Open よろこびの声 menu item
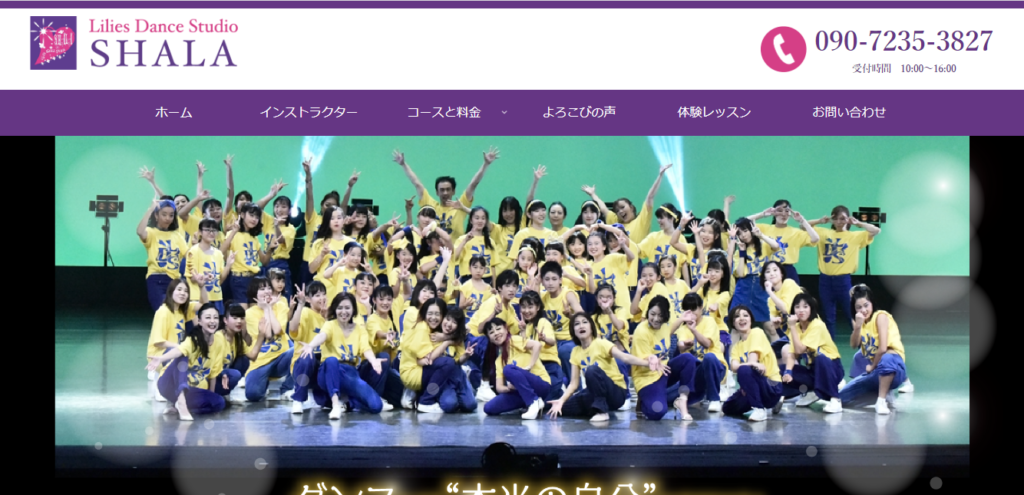Viewport: 1024px width, 495px height. point(579,112)
